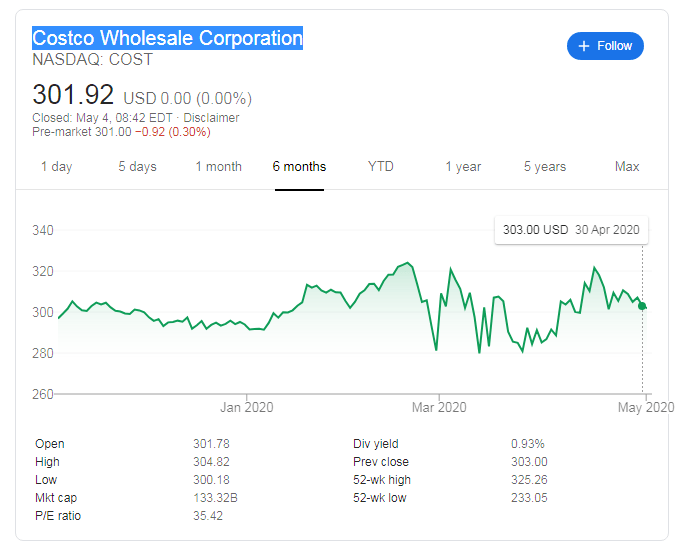Switch to YTD view

[x=380, y=167]
